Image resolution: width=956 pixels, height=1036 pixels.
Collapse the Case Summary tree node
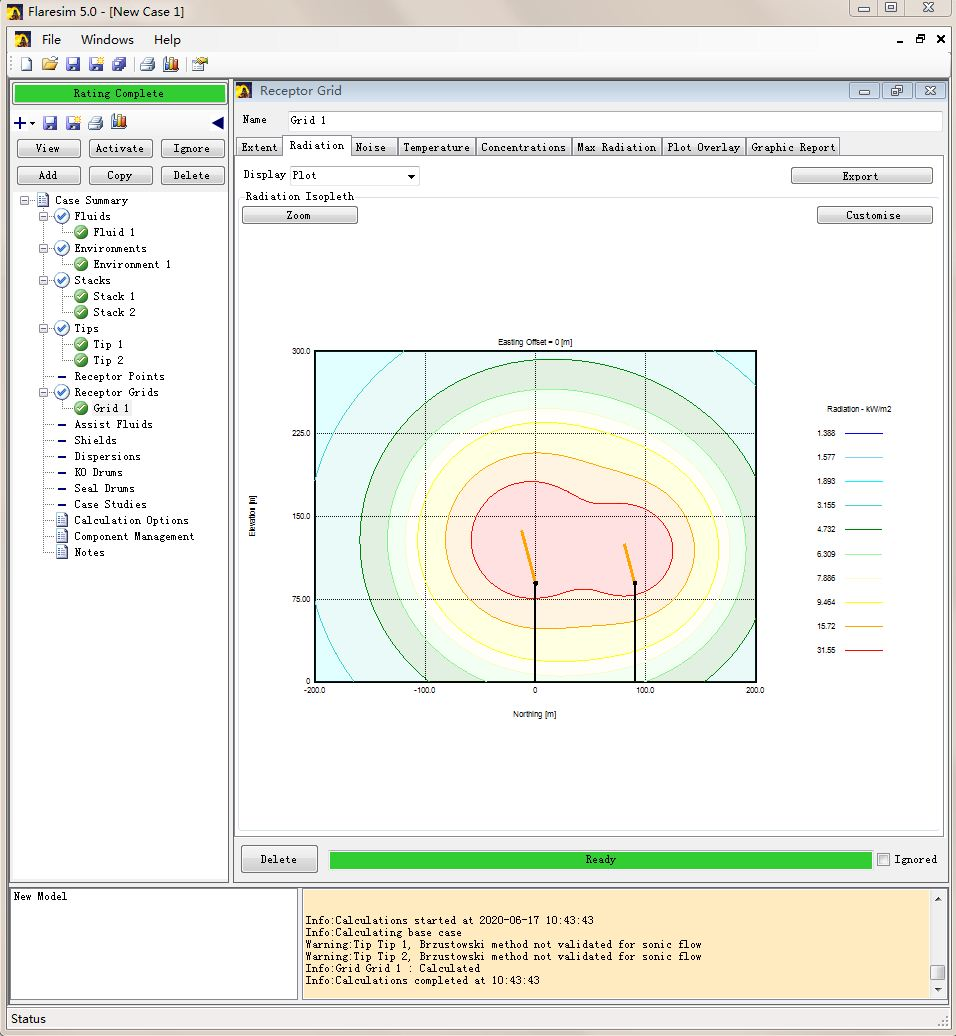tap(24, 200)
